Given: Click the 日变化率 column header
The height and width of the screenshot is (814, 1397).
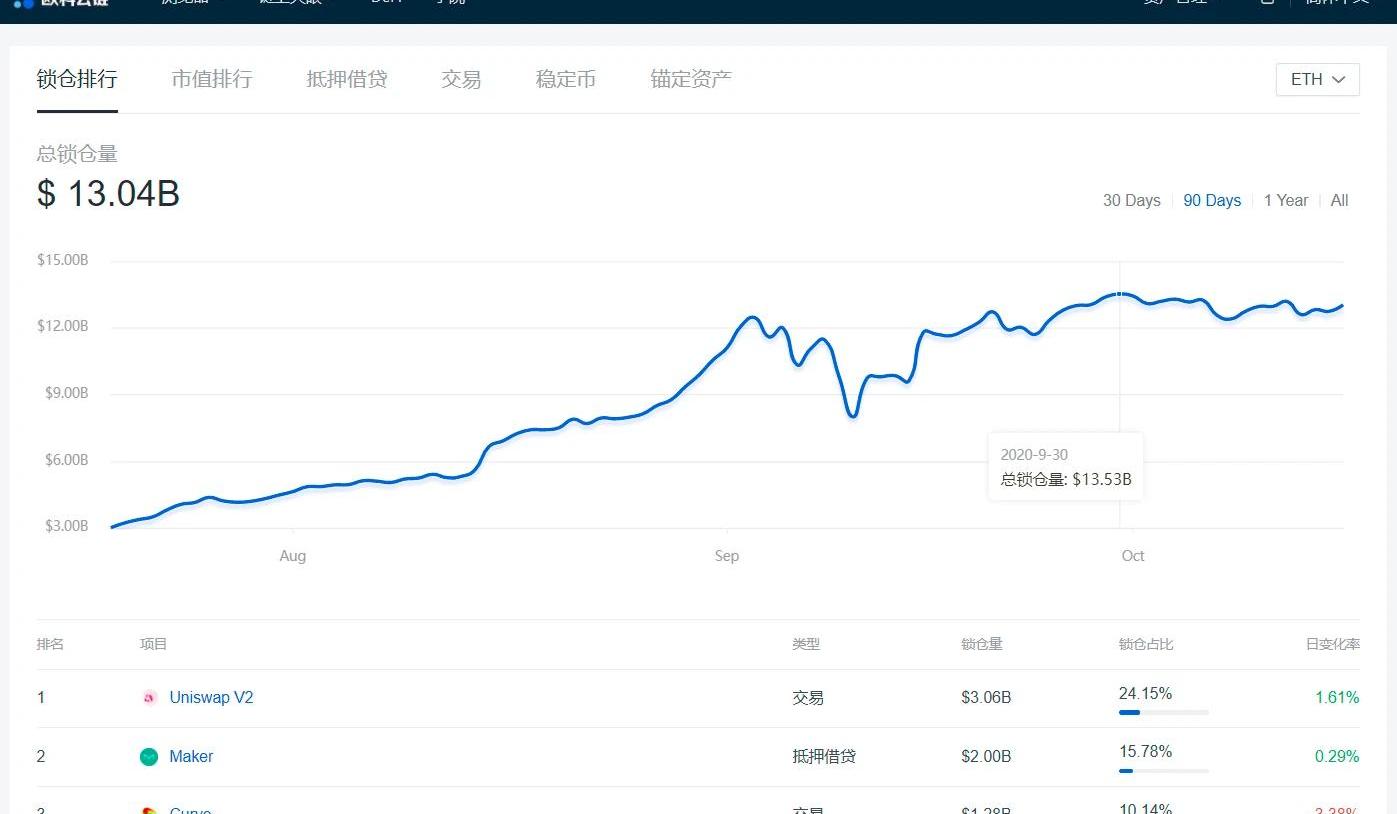Looking at the screenshot, I should pyautogui.click(x=1332, y=644).
